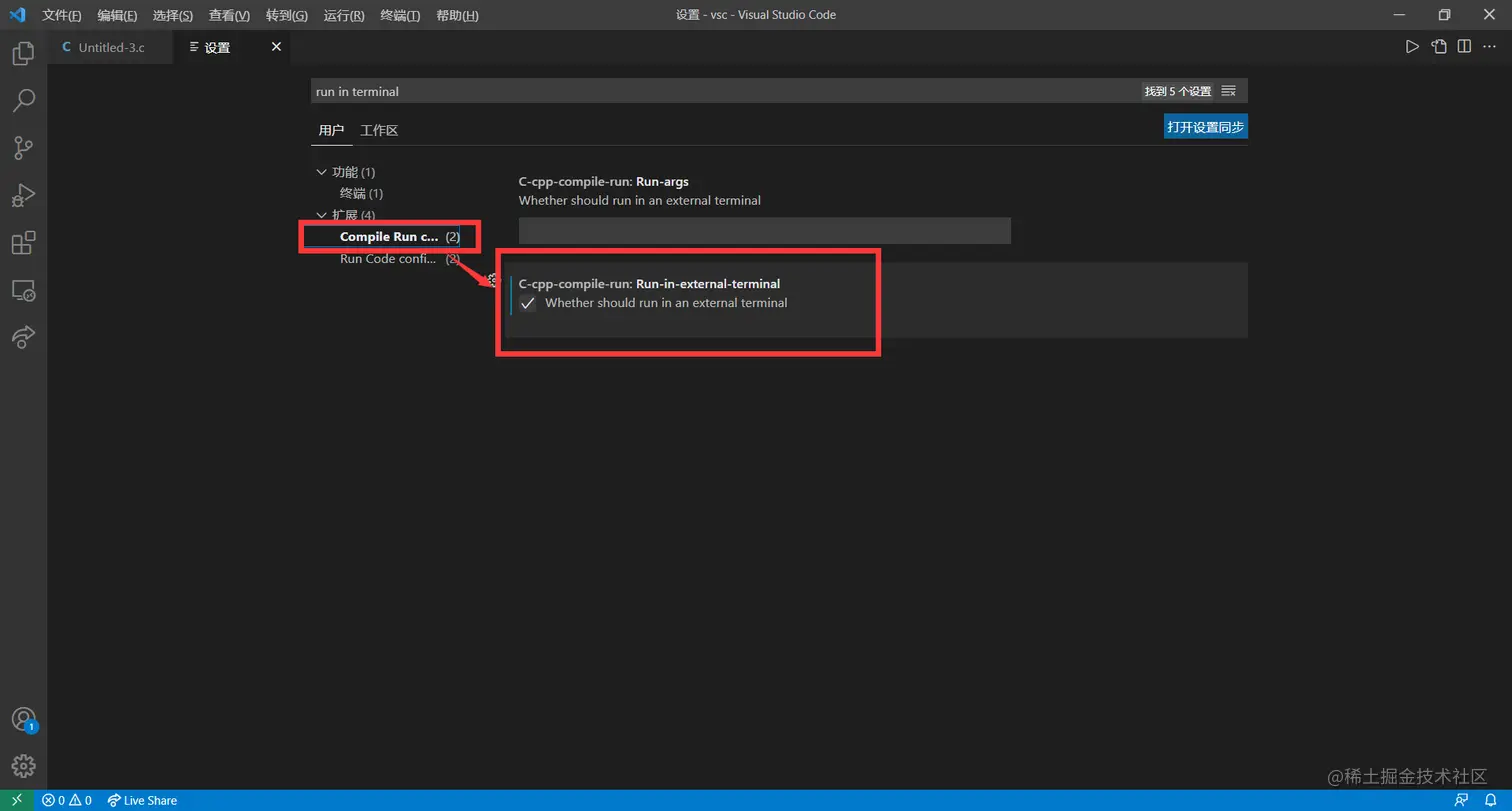Click Run-in-external-terminal setting title
Image resolution: width=1512 pixels, height=811 pixels.
(649, 284)
